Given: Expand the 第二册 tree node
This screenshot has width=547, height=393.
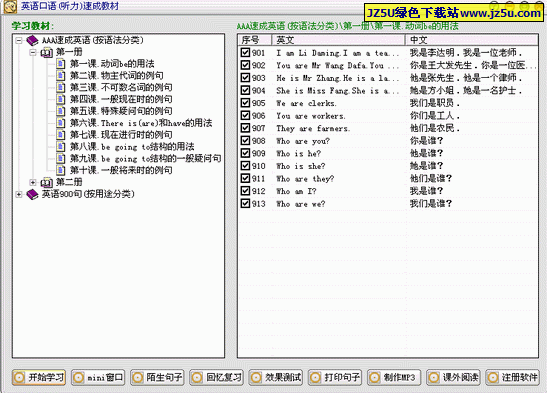Looking at the screenshot, I should [x=33, y=182].
